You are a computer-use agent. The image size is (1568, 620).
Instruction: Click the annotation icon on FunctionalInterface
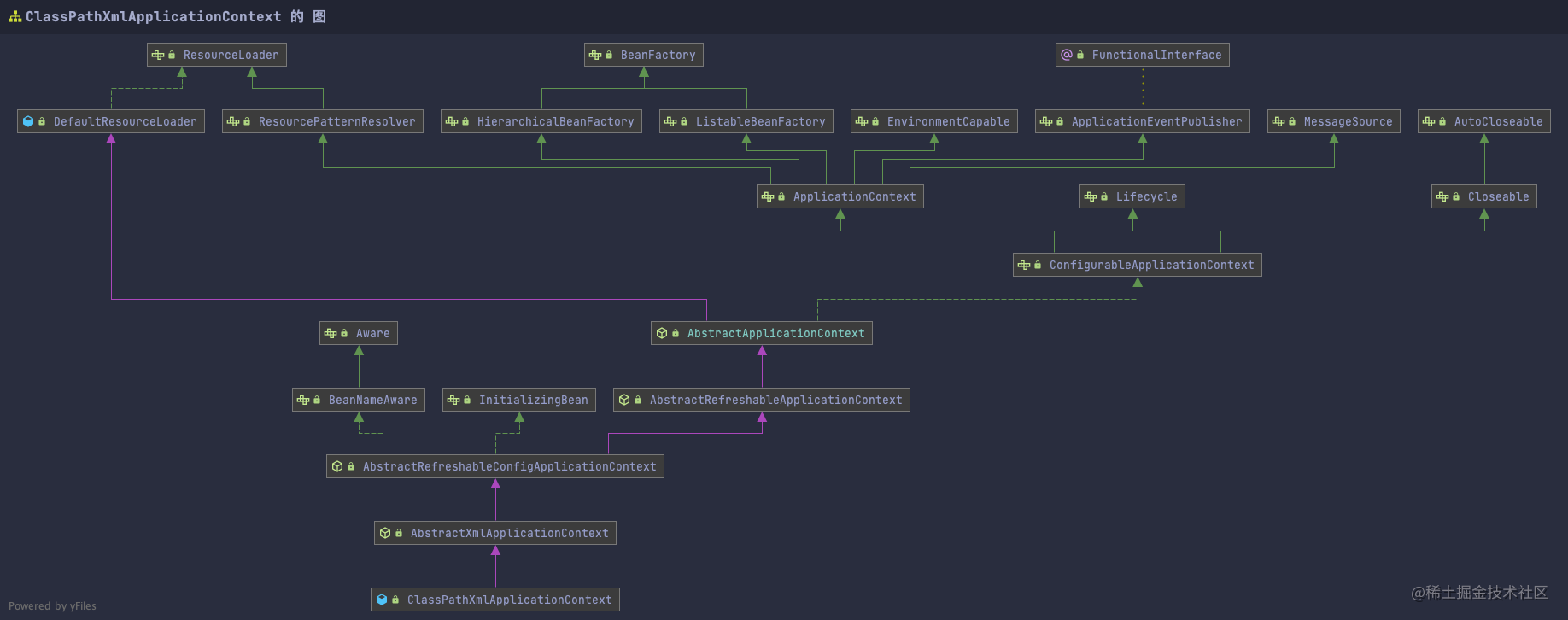[1067, 55]
